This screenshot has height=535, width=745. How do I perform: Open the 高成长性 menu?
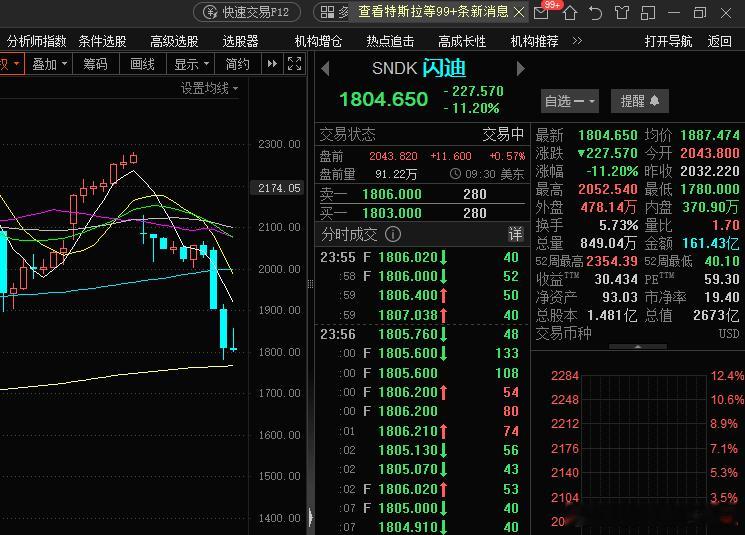coord(462,41)
